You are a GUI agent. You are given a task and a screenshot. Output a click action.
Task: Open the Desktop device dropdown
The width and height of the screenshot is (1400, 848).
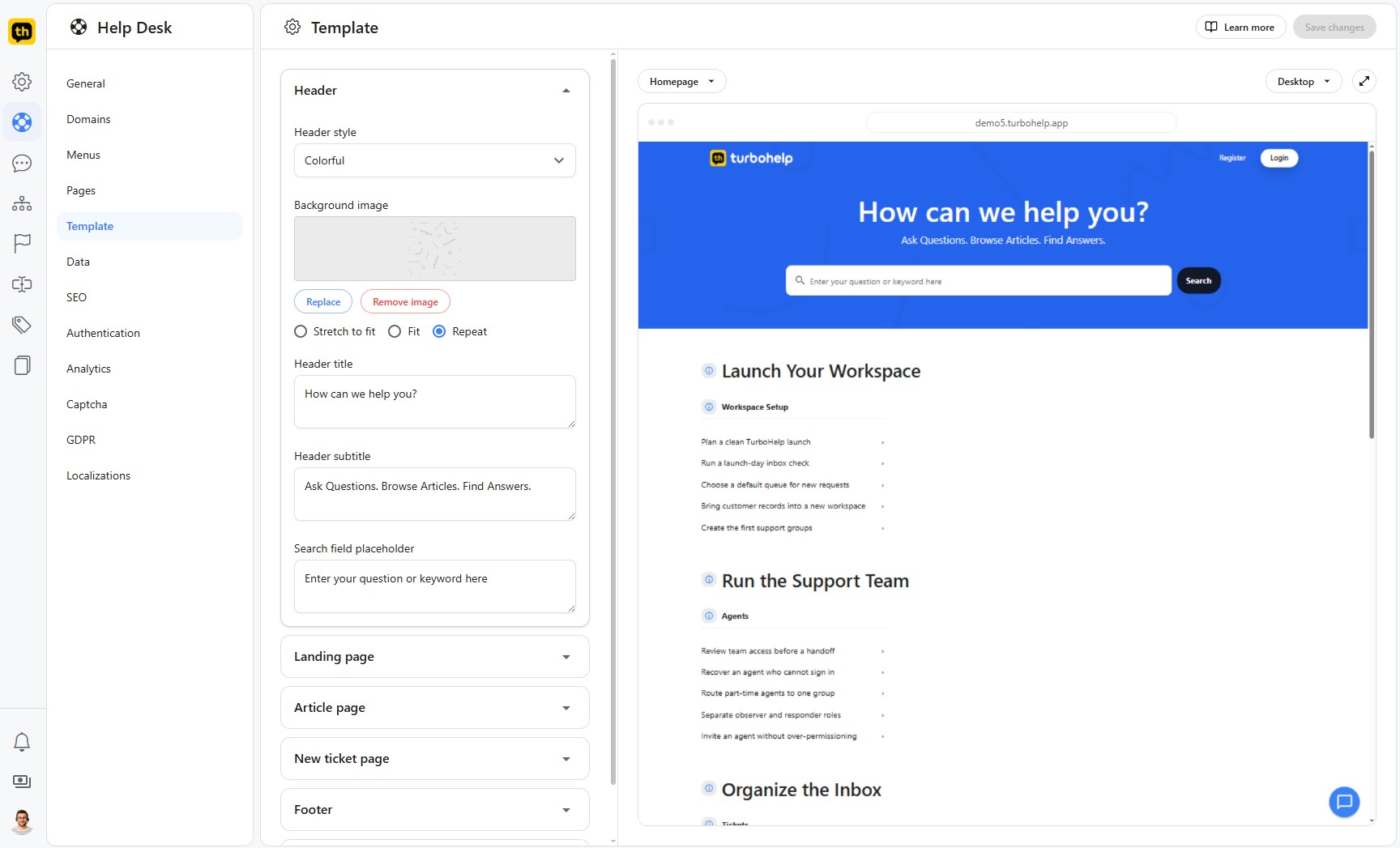[x=1304, y=81]
